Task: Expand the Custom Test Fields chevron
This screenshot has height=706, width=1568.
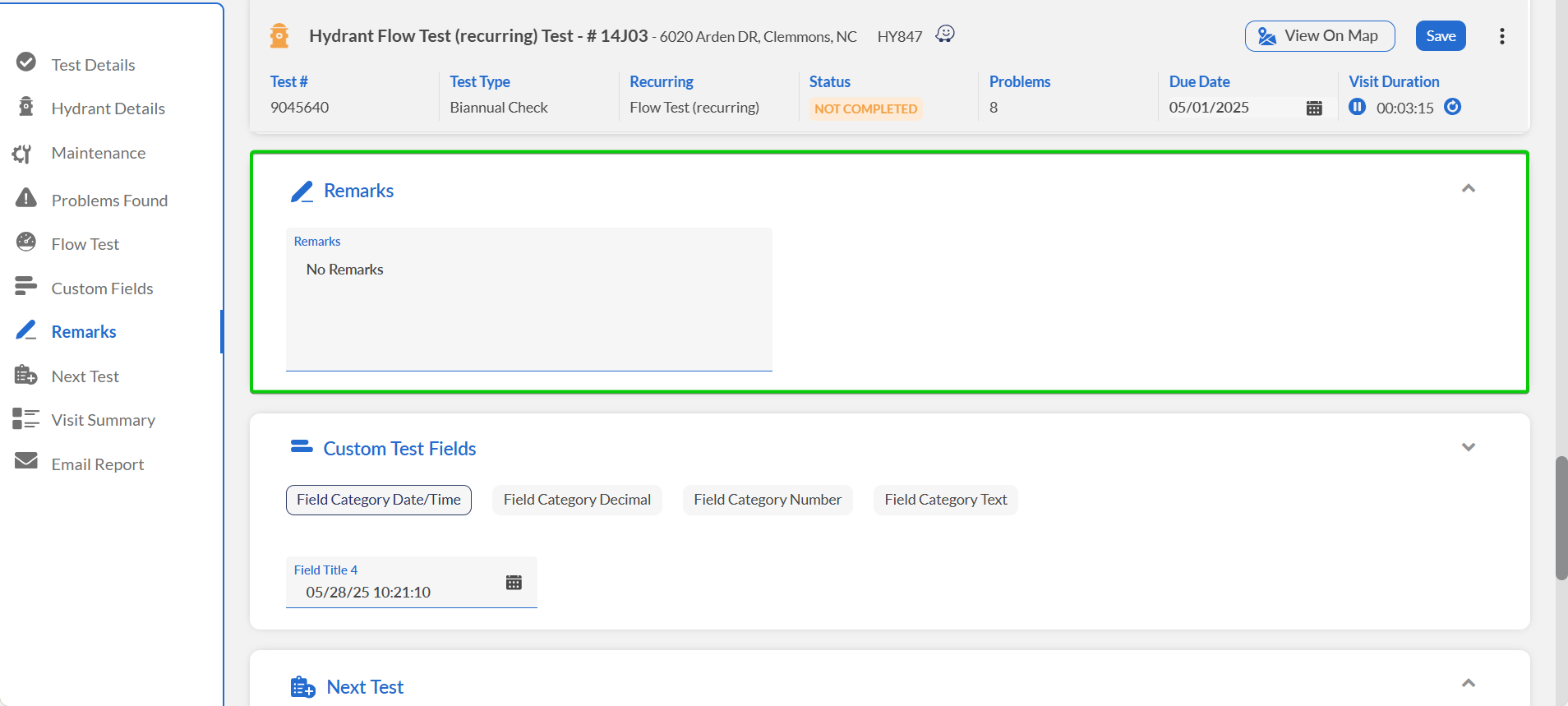Action: tap(1468, 447)
